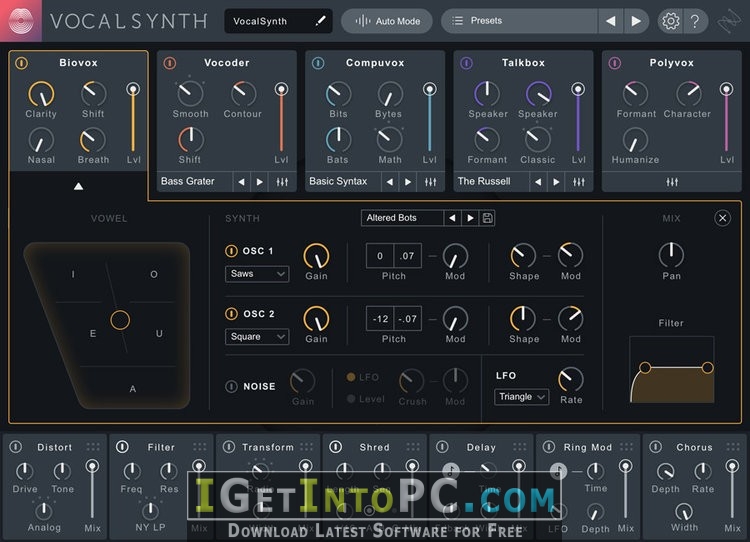The image size is (750, 542).
Task: Click the OSC 1 pitch semitone field showing 0
Action: (380, 256)
